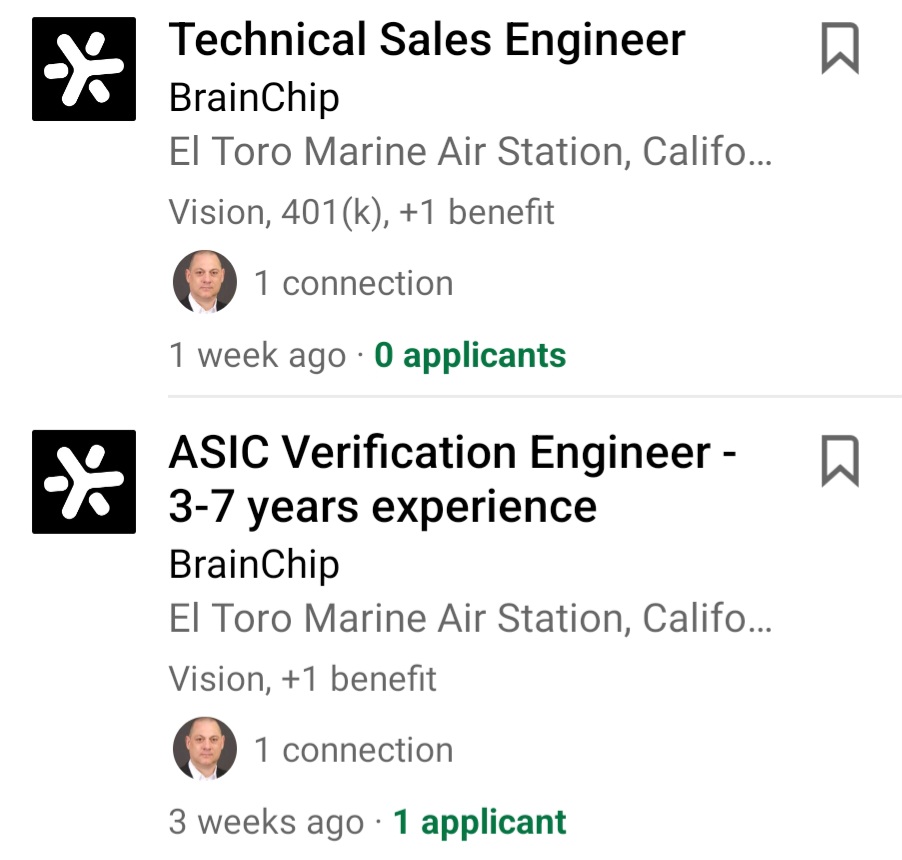Viewport: 902px width, 860px height.
Task: Open connection avatar under Technical Sales Engineer
Action: click(205, 282)
